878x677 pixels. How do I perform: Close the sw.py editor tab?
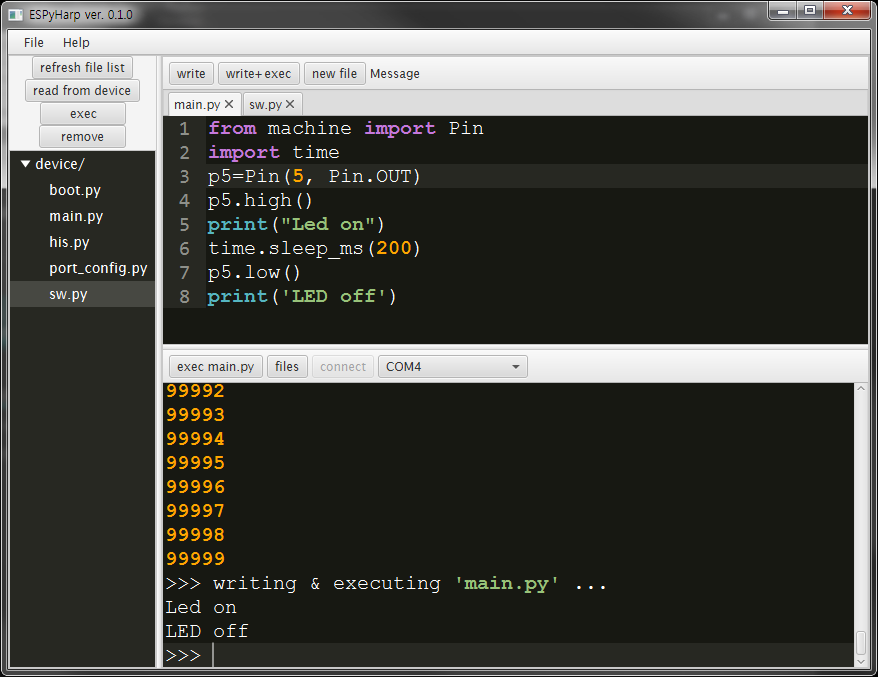click(290, 104)
